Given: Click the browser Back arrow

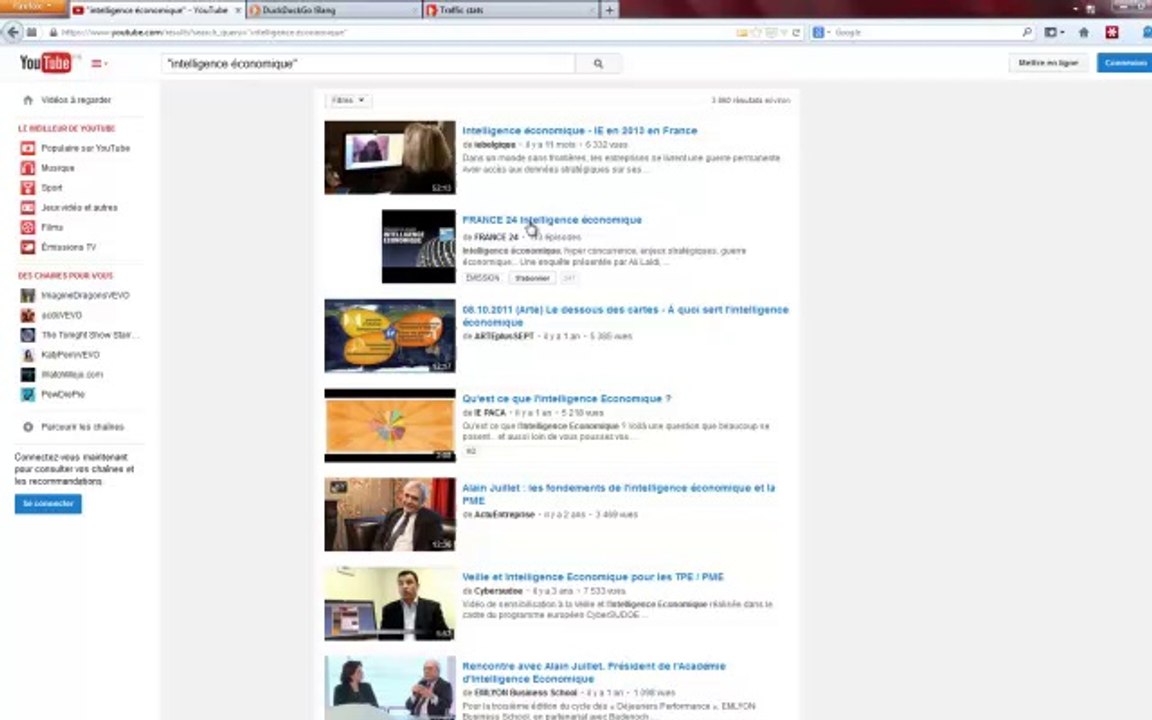Looking at the screenshot, I should click(12, 32).
